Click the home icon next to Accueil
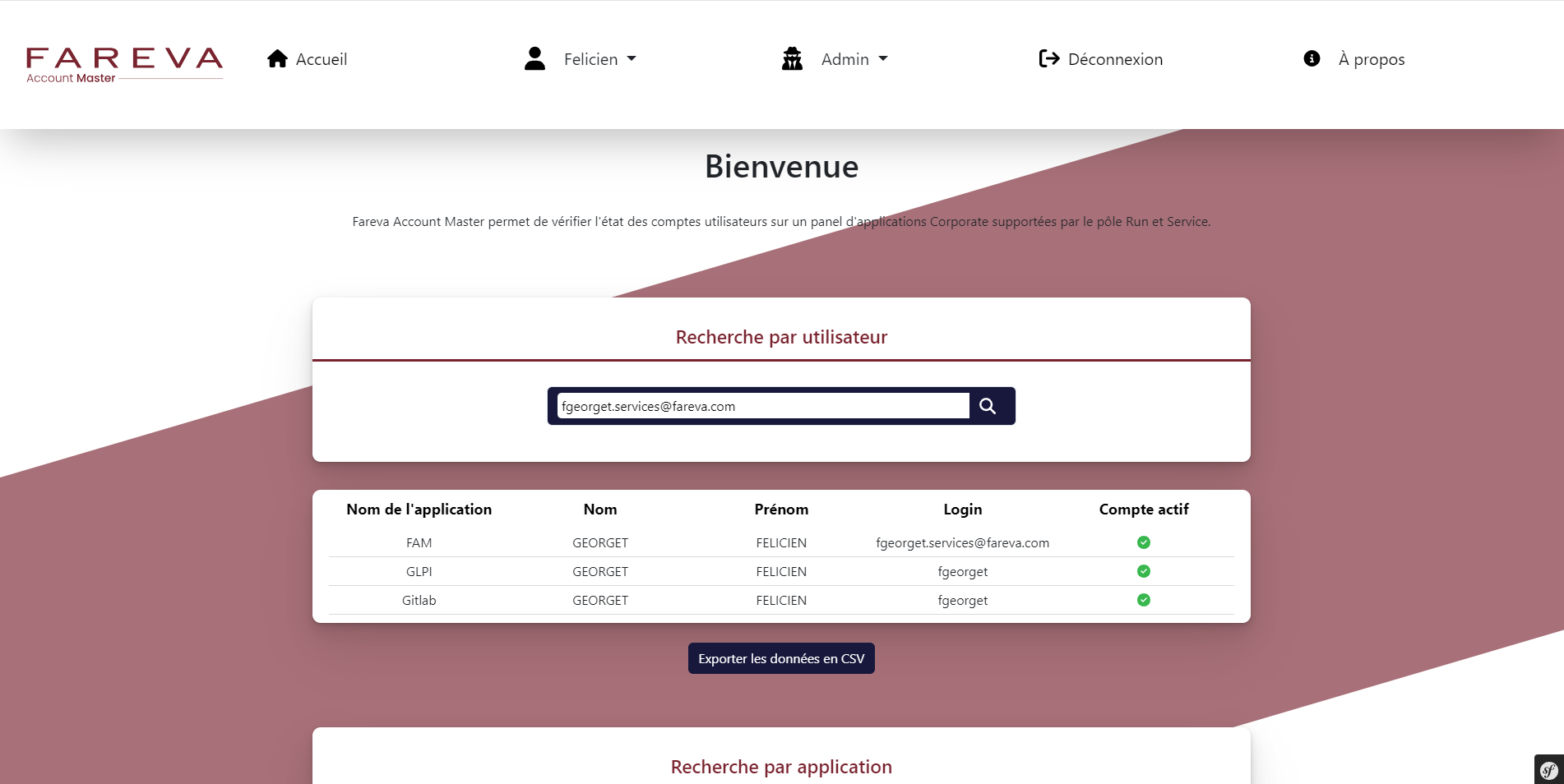1564x784 pixels. point(277,58)
